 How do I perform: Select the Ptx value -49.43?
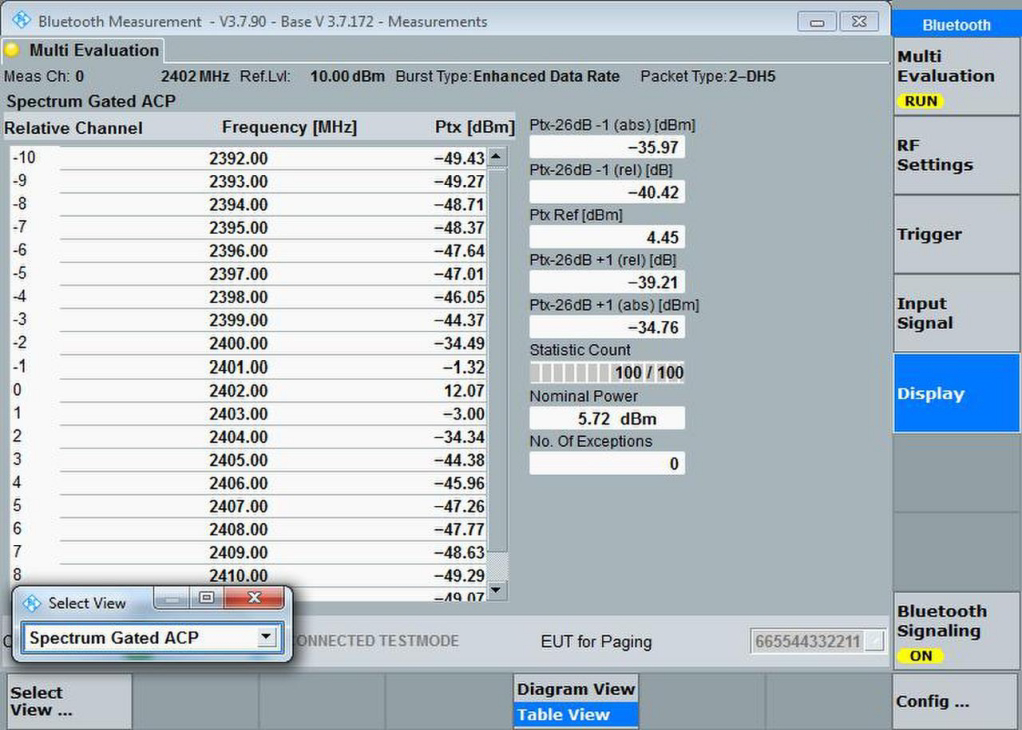(x=460, y=158)
